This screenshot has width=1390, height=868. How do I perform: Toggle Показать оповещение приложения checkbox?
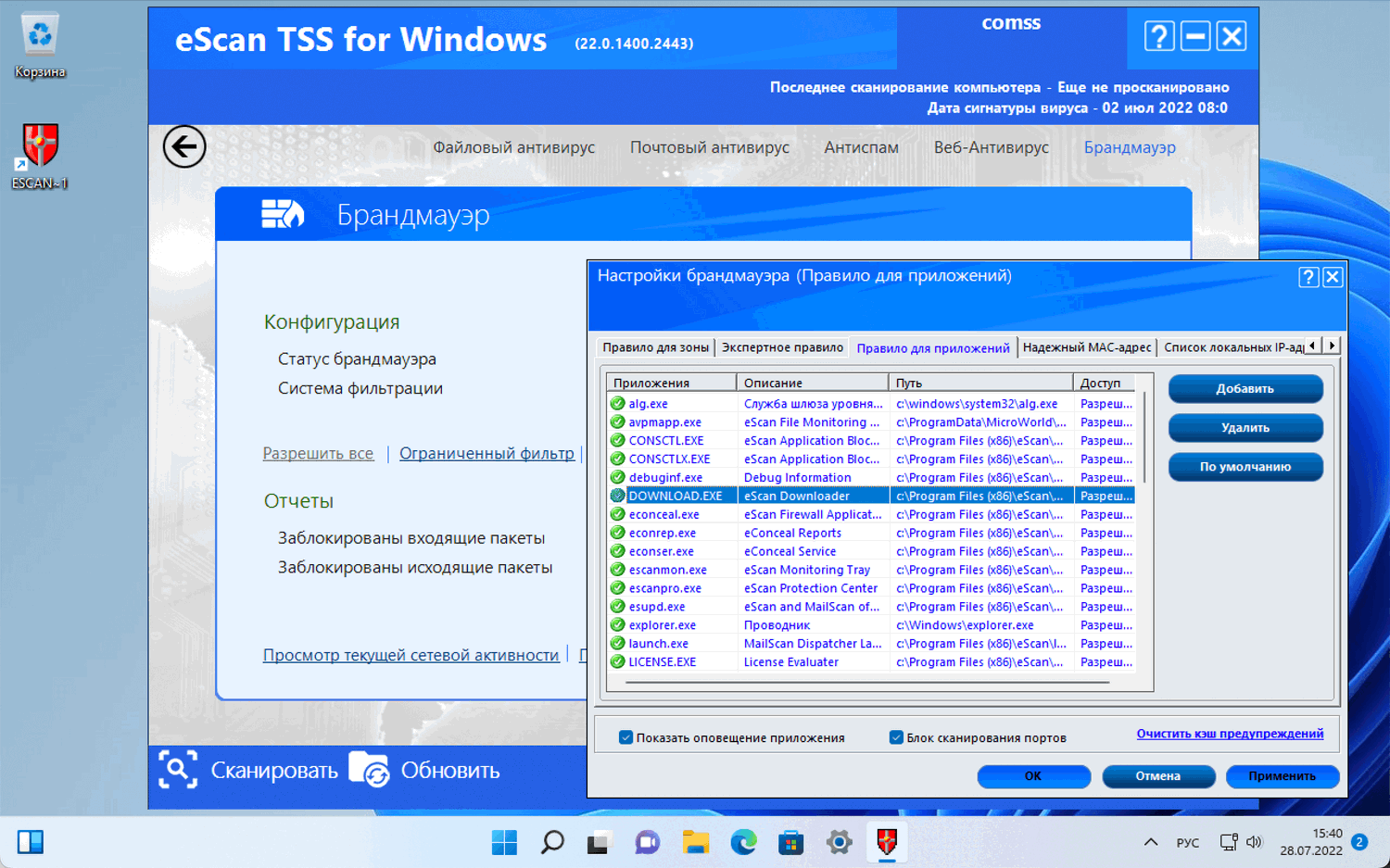click(625, 737)
